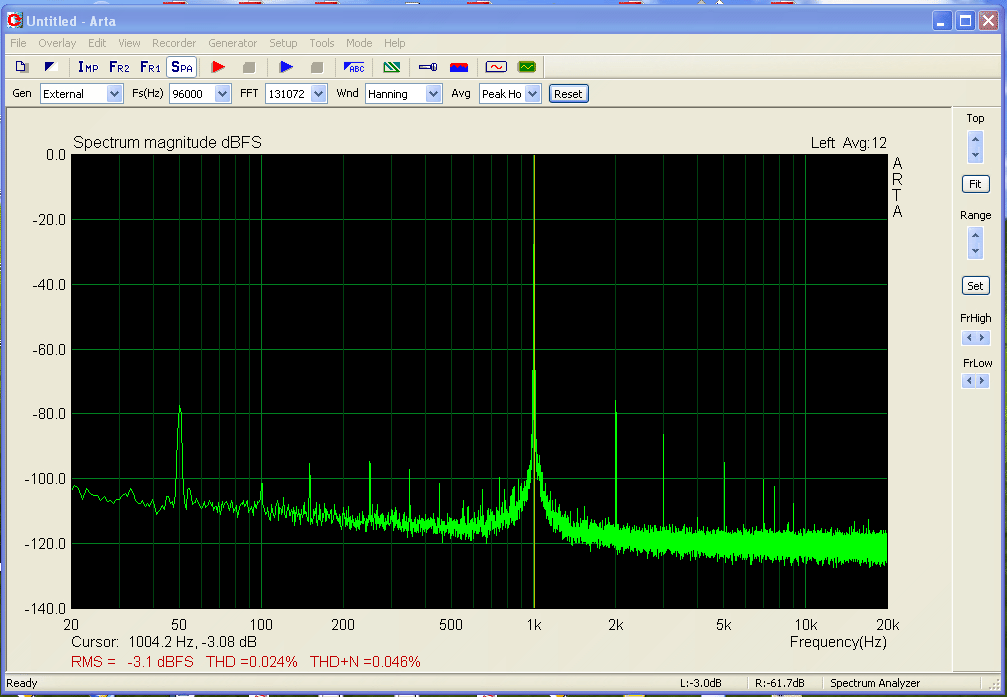The image size is (1007, 697).
Task: Click the red sine wave icon
Action: (496, 67)
